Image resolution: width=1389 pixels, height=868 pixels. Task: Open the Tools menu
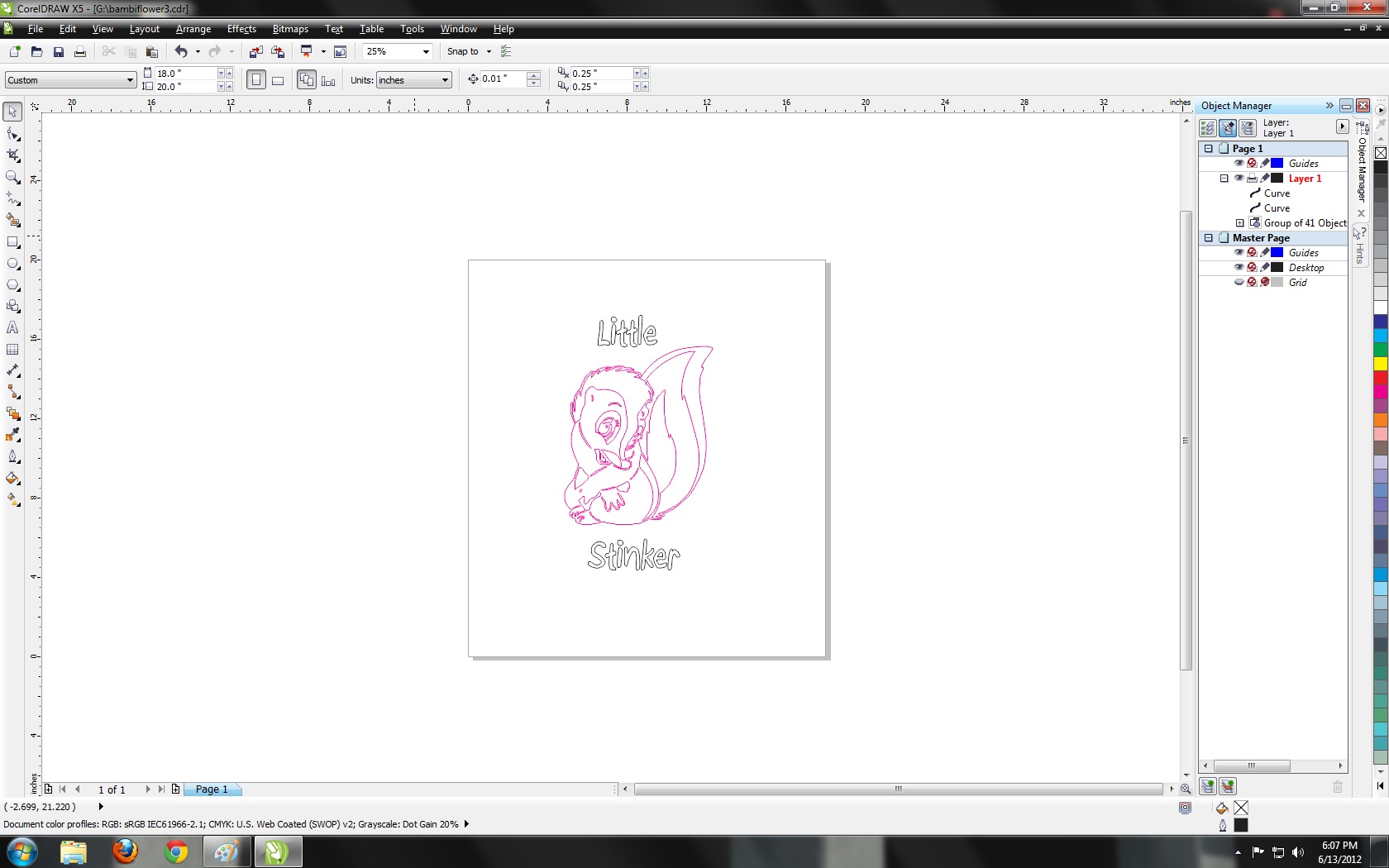(x=412, y=29)
